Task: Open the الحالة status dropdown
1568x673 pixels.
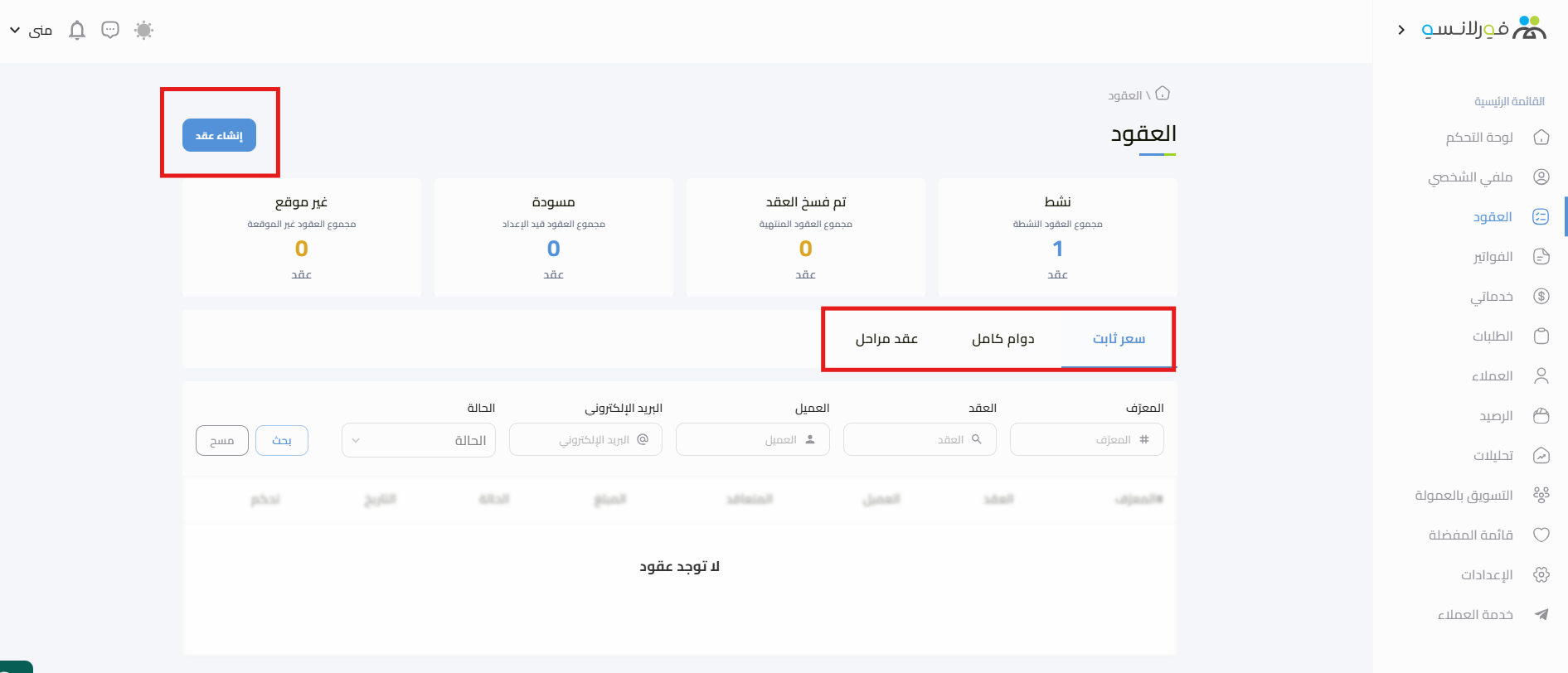Action: pos(419,440)
